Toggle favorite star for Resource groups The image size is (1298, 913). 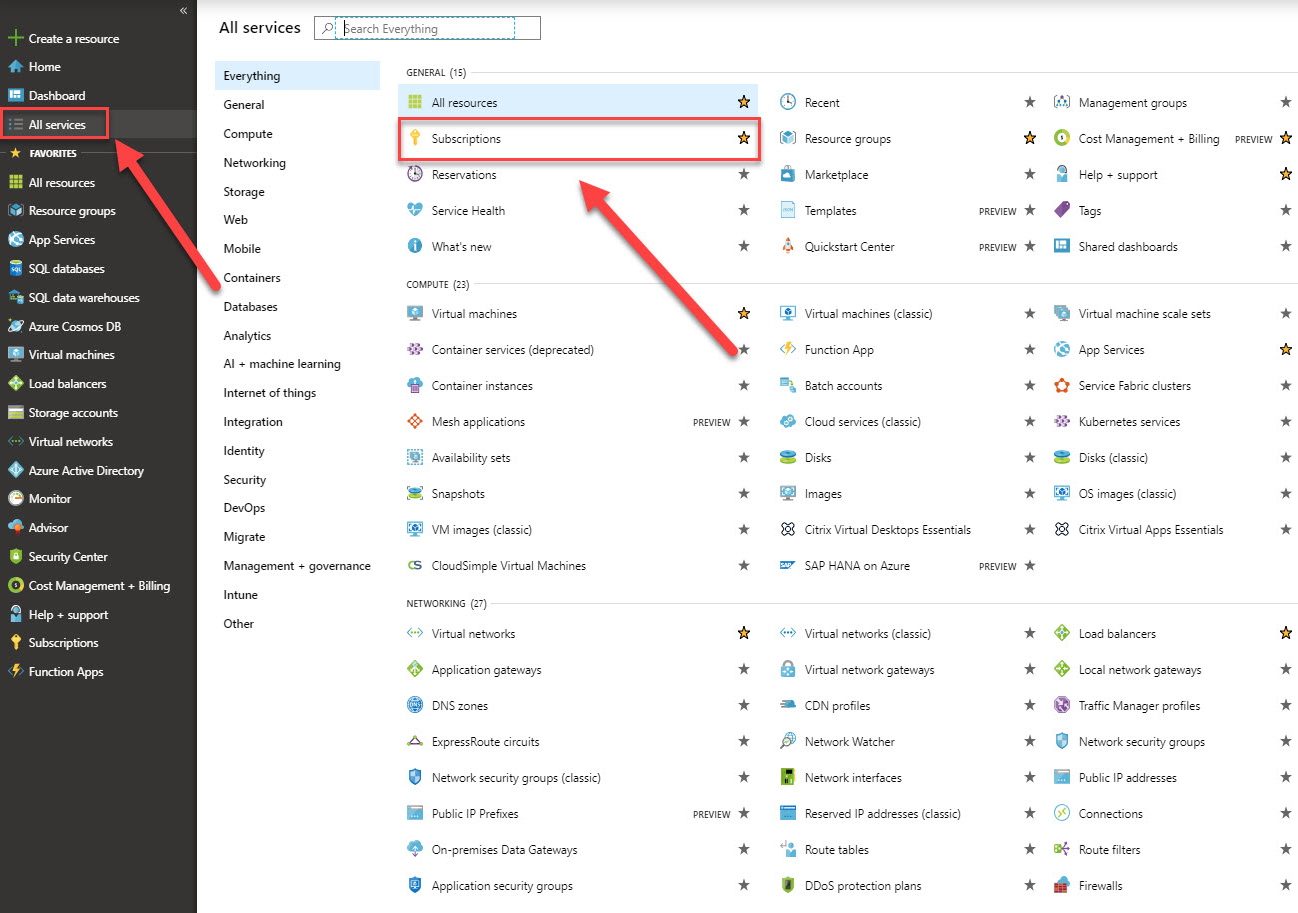coord(1029,138)
